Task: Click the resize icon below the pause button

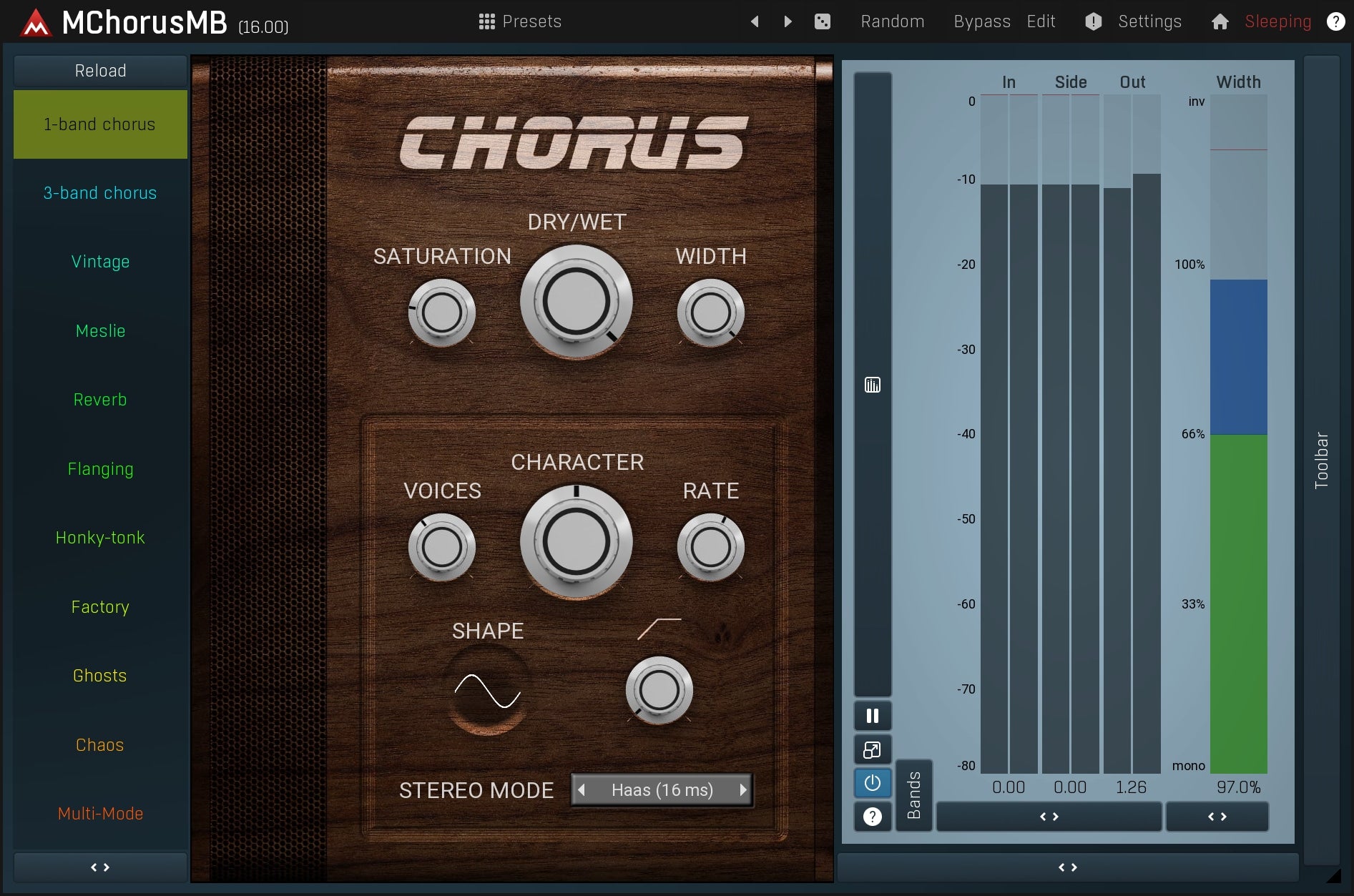Action: coord(872,749)
